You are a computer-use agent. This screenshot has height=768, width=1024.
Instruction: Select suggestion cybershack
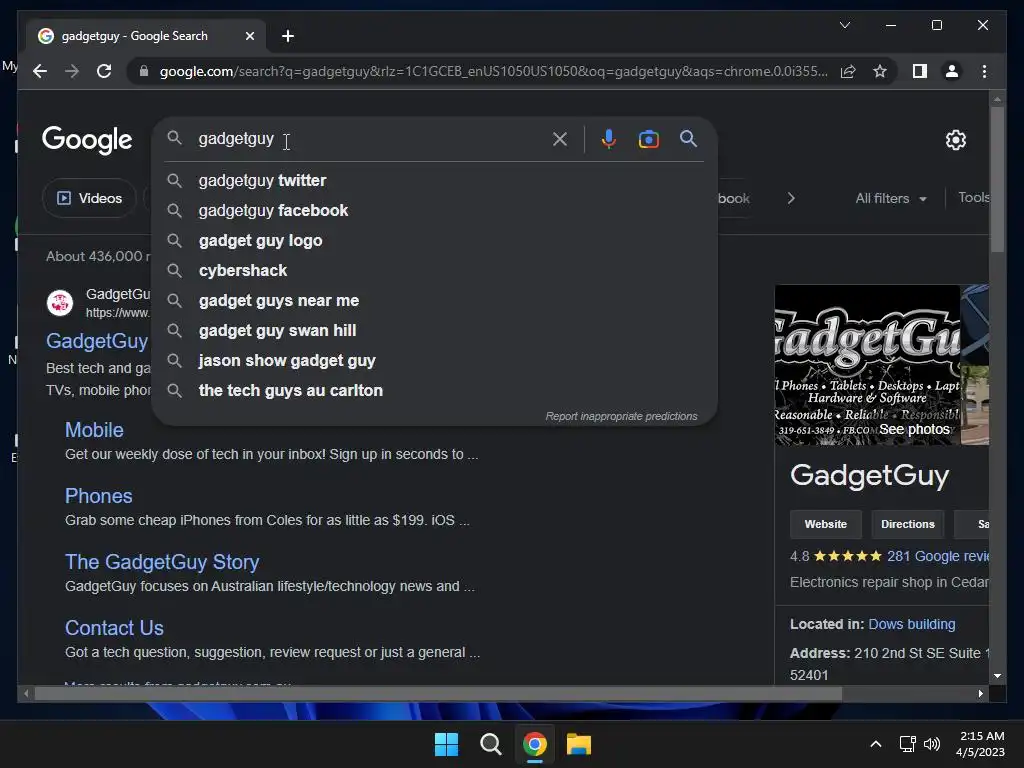pyautogui.click(x=434, y=270)
